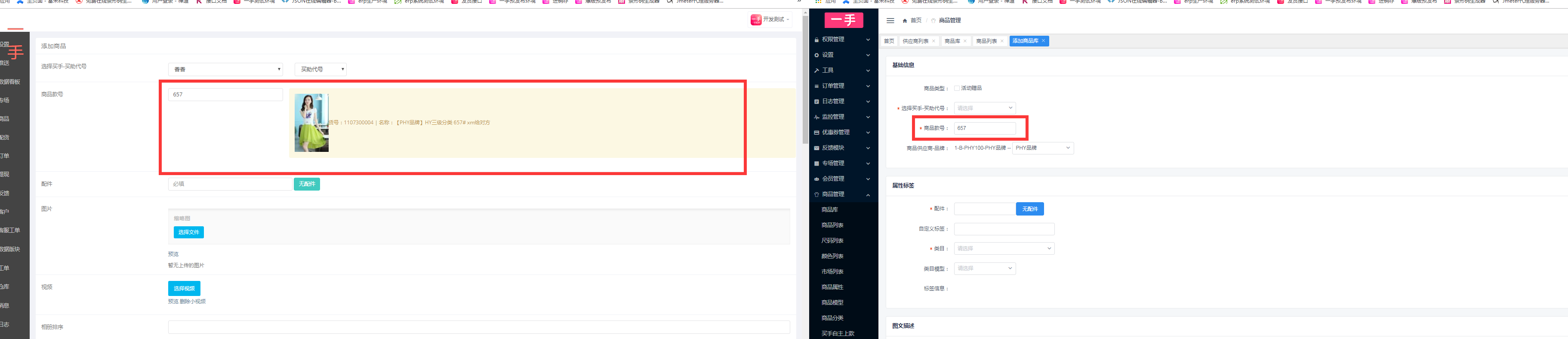Collapse the 商品管理 sidebar menu
Screen dimensions: 1568x339
pyautogui.click(x=843, y=195)
